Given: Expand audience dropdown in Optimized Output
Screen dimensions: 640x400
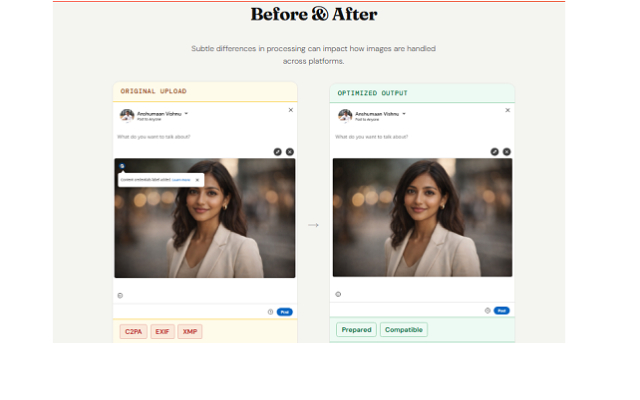Looking at the screenshot, I should coord(404,113).
